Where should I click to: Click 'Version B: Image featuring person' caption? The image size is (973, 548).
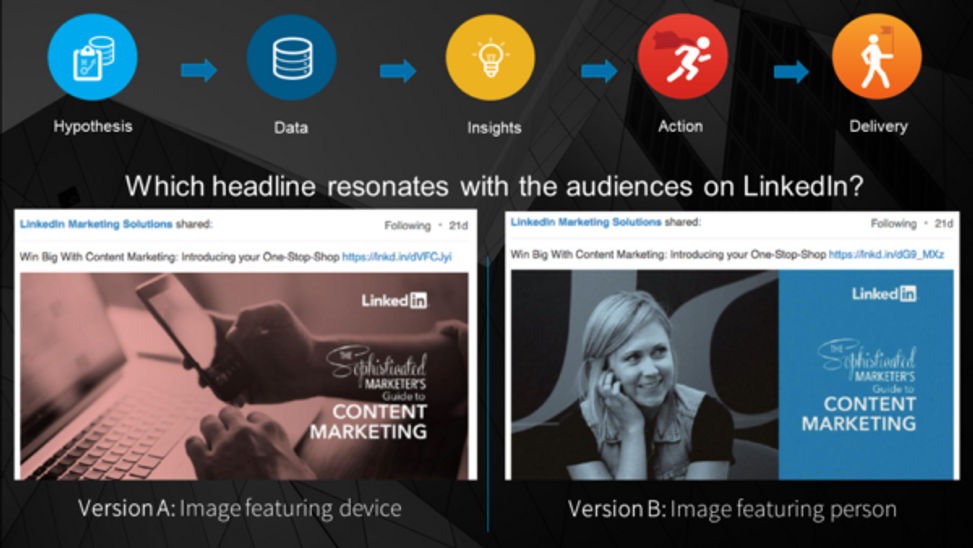[x=732, y=510]
